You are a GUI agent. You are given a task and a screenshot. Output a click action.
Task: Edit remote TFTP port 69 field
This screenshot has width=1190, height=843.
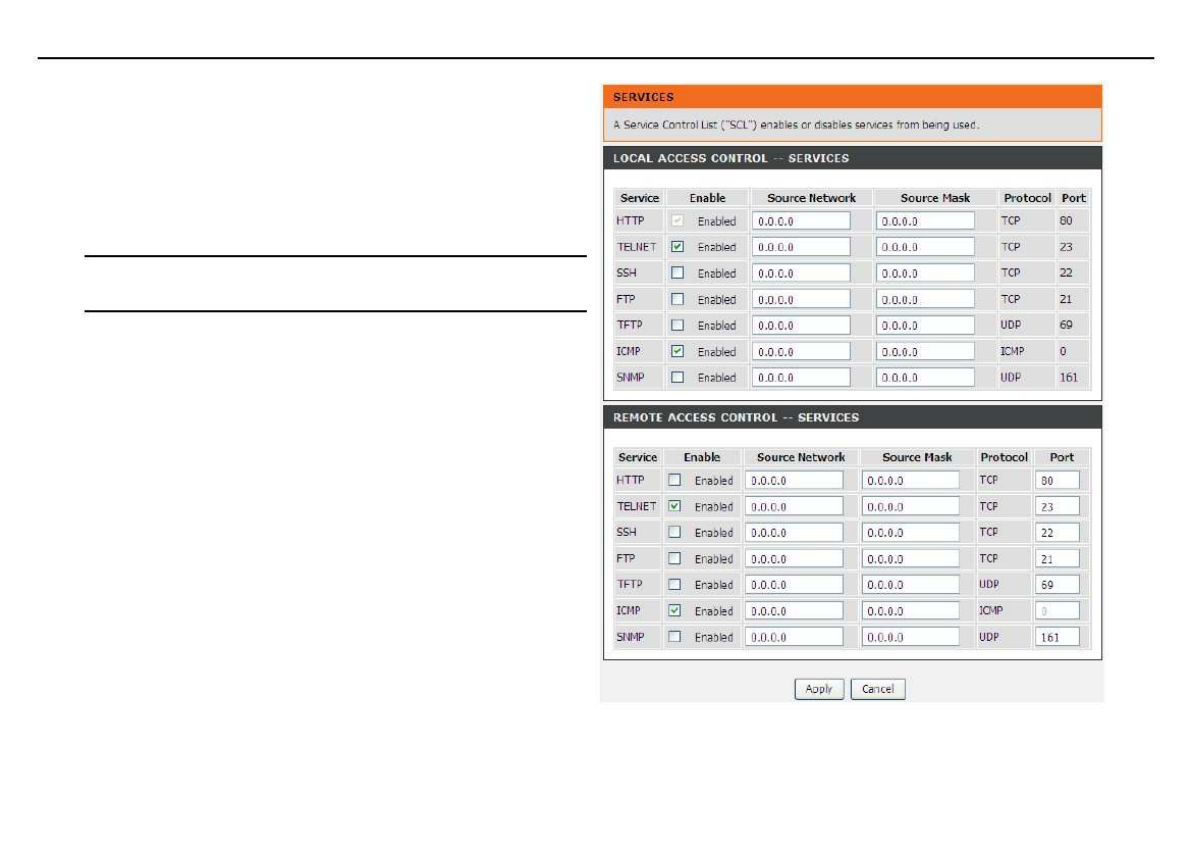click(x=1057, y=584)
